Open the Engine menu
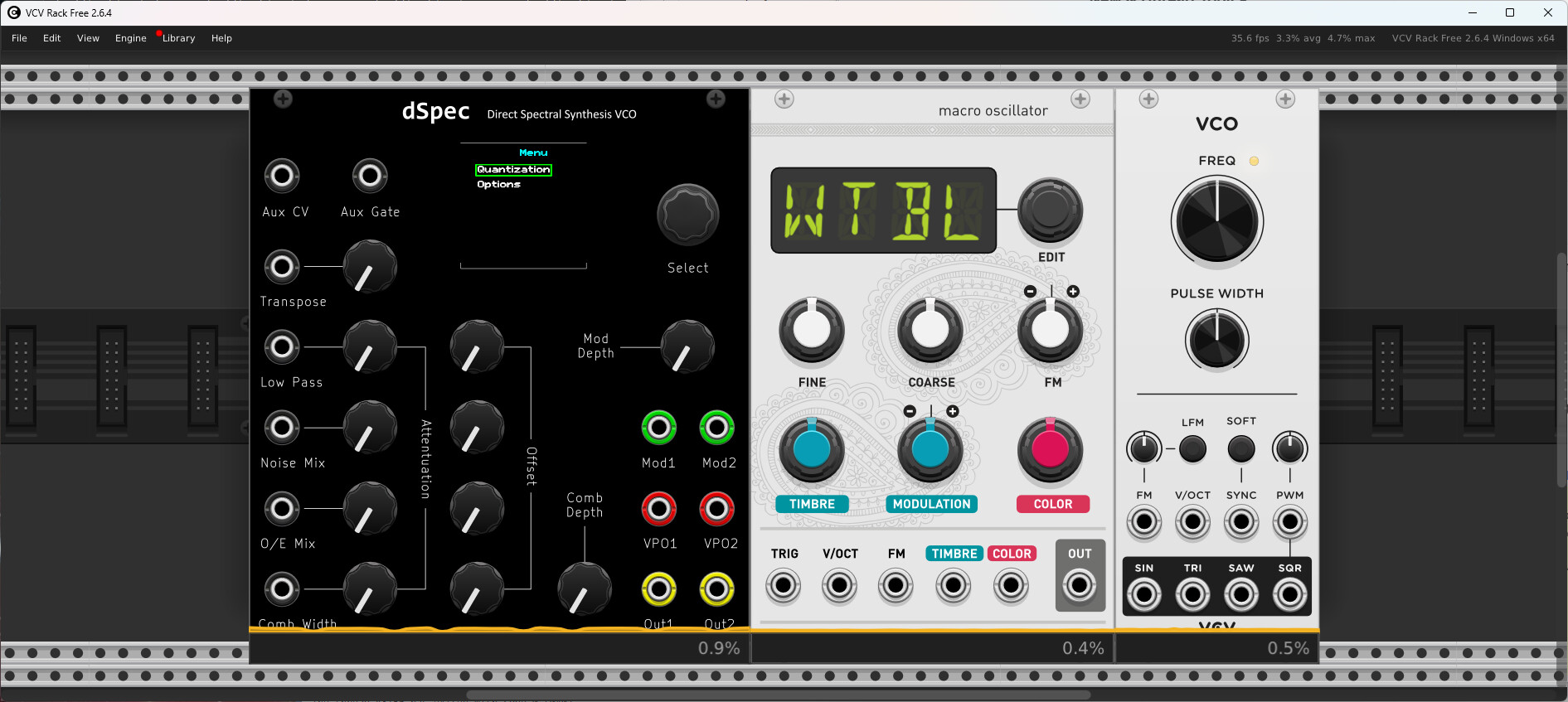The image size is (1568, 702). pyautogui.click(x=130, y=38)
